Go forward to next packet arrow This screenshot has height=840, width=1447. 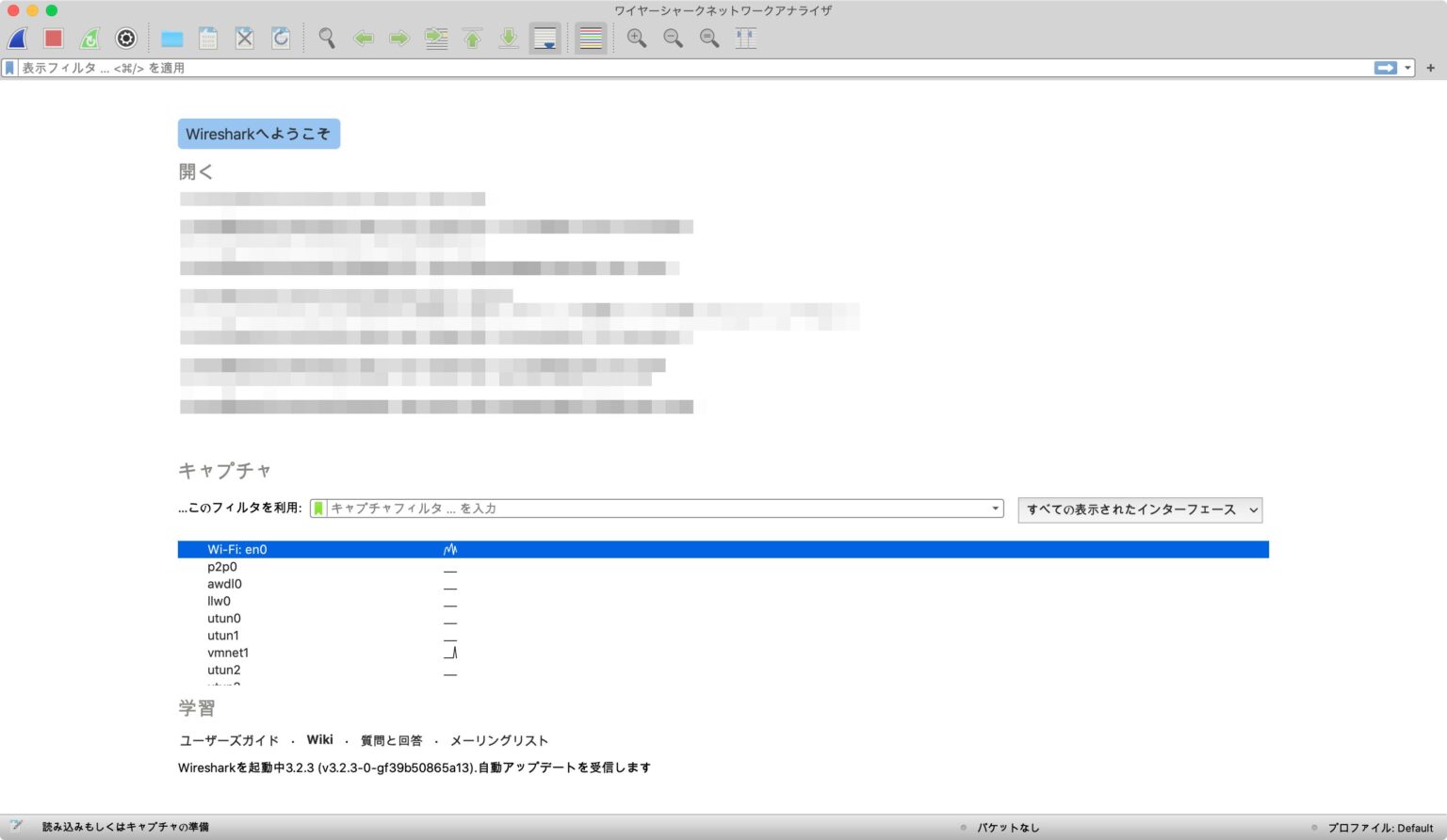(399, 39)
